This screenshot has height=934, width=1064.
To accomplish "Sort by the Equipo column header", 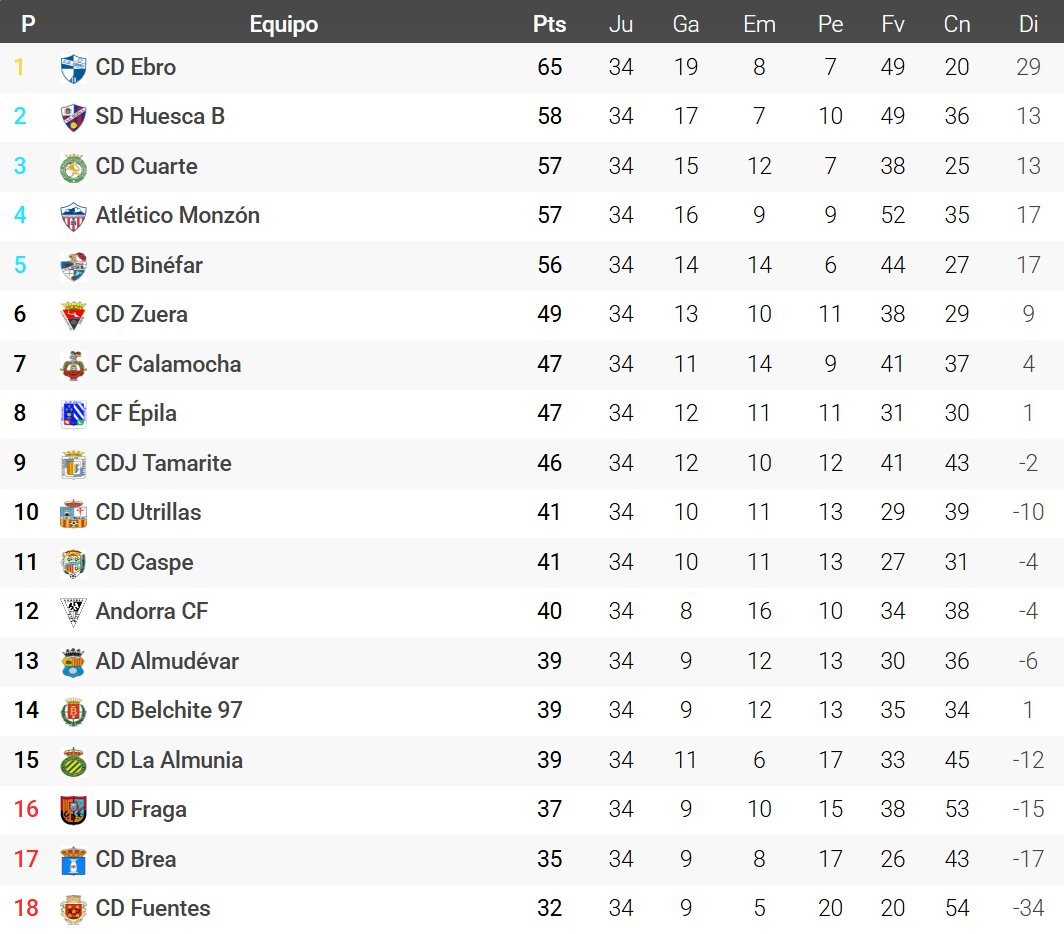I will [283, 24].
